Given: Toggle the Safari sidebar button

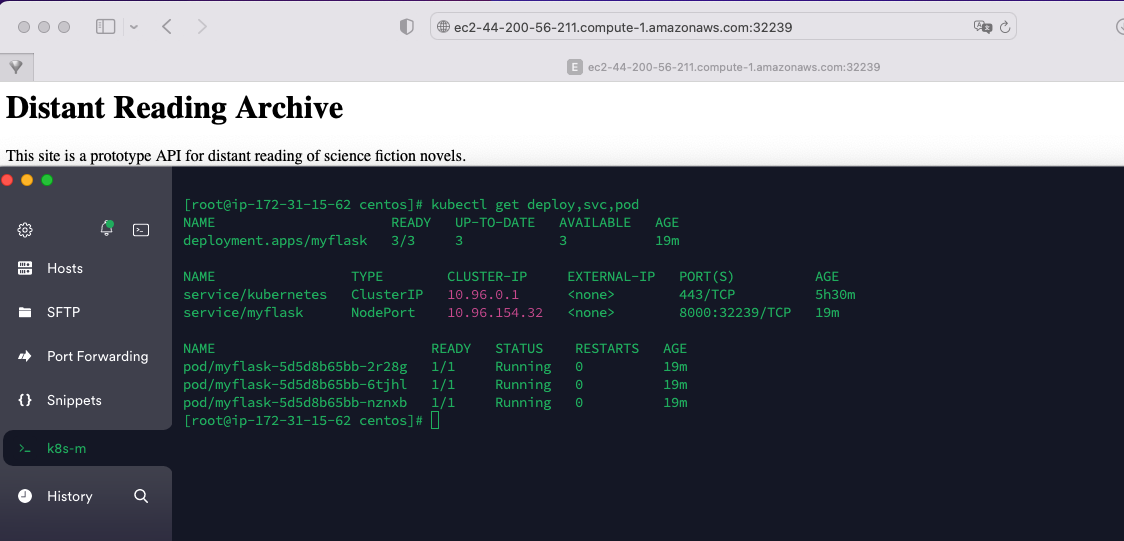Looking at the screenshot, I should 105,27.
